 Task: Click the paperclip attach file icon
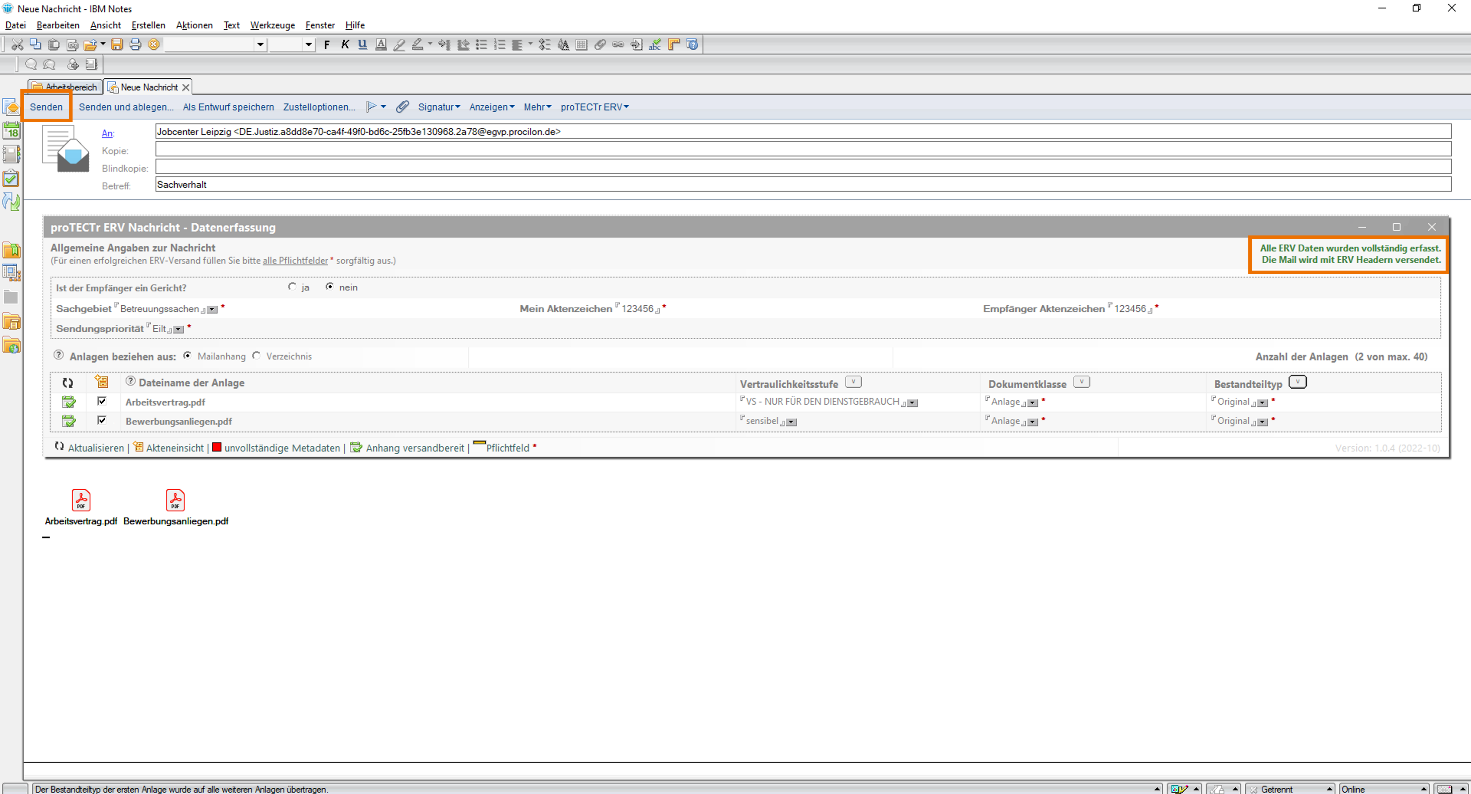[x=402, y=107]
